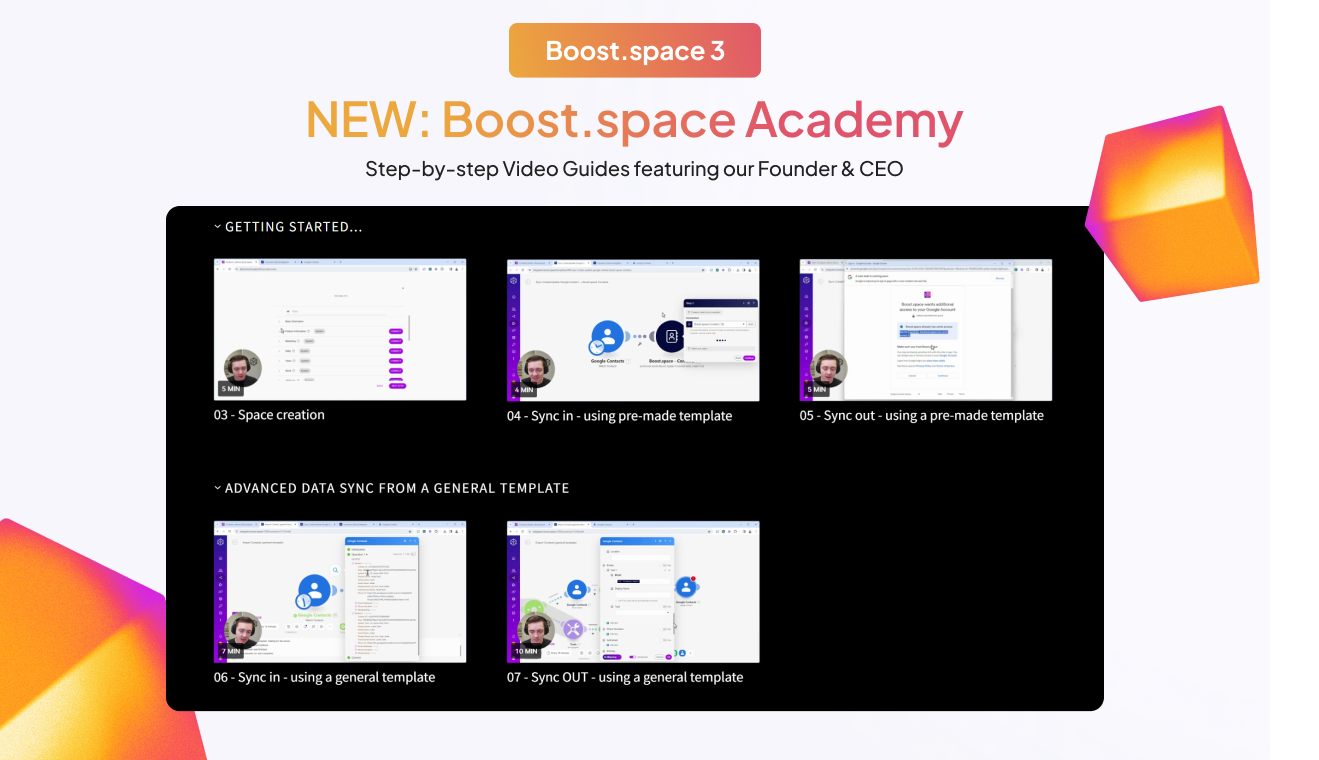Image resolution: width=1319 pixels, height=760 pixels.
Task: Collapse the ADVANCED DATA SYNC section chevron
Action: click(218, 488)
